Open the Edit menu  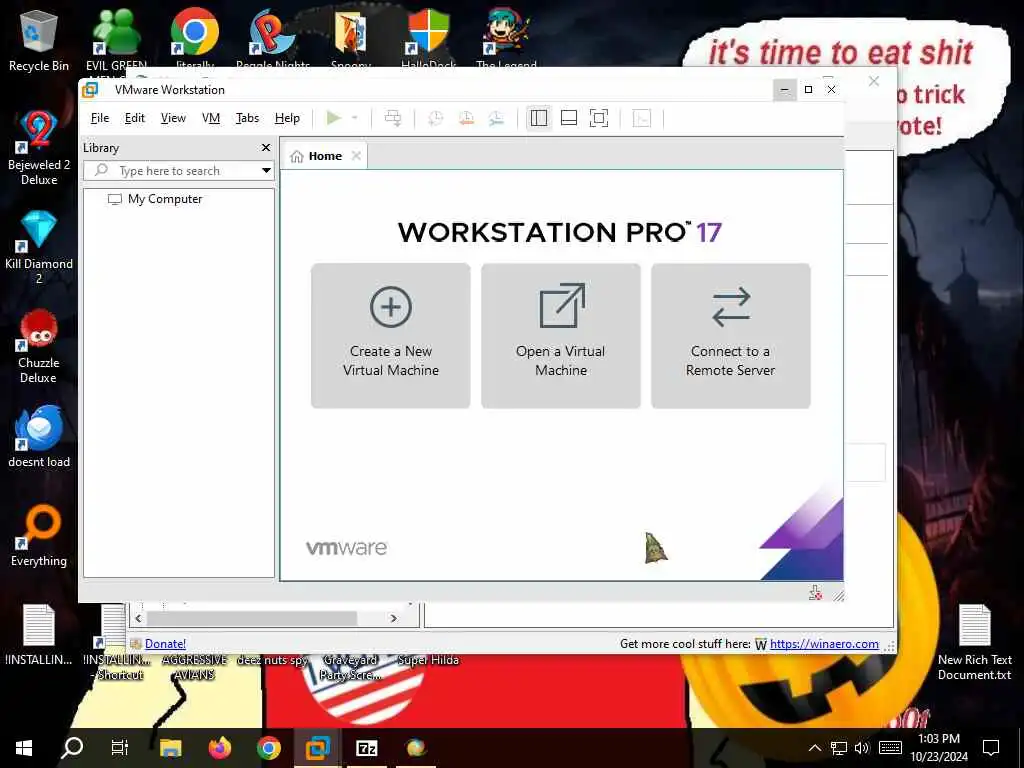(x=135, y=118)
